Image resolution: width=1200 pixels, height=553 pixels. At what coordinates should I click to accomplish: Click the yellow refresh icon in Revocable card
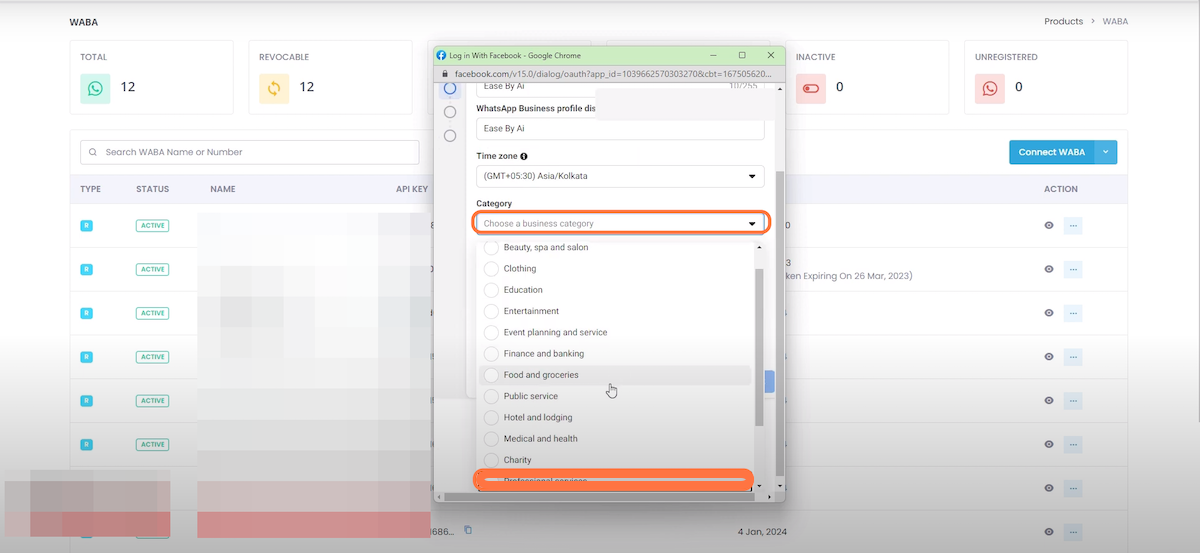point(274,88)
